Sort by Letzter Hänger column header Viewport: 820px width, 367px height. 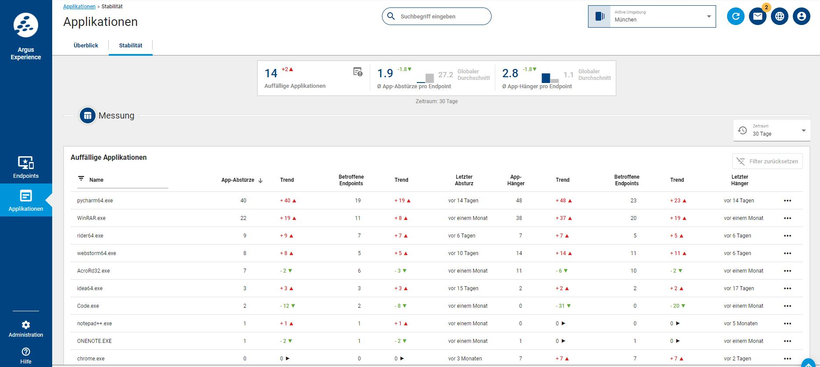pos(739,180)
